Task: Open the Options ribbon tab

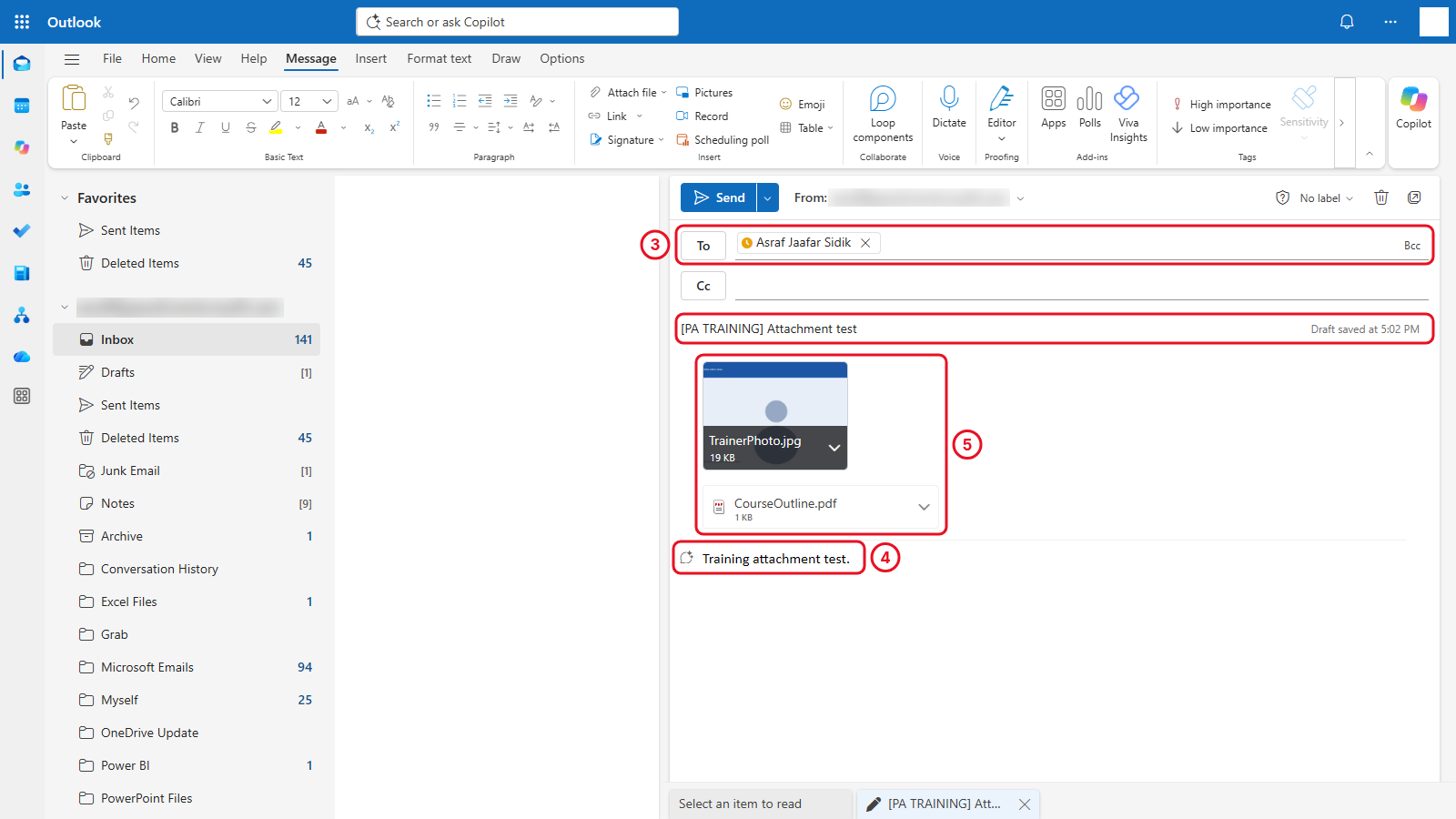Action: coord(562,58)
